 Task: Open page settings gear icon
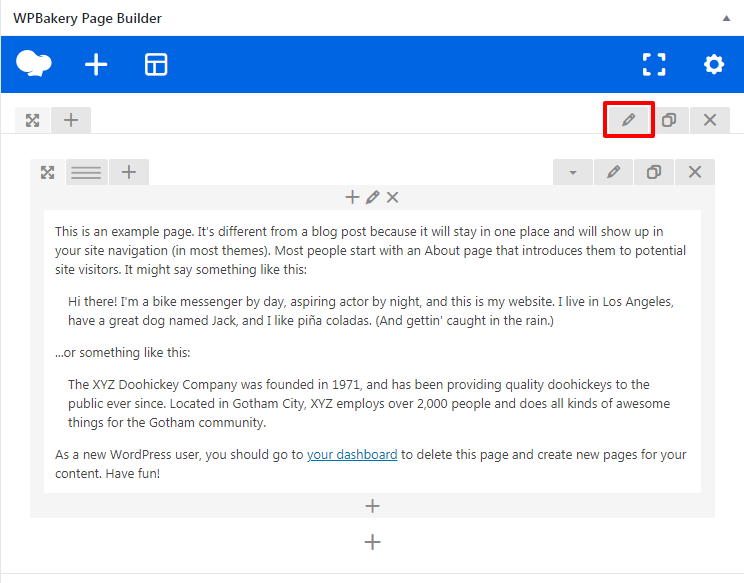713,65
